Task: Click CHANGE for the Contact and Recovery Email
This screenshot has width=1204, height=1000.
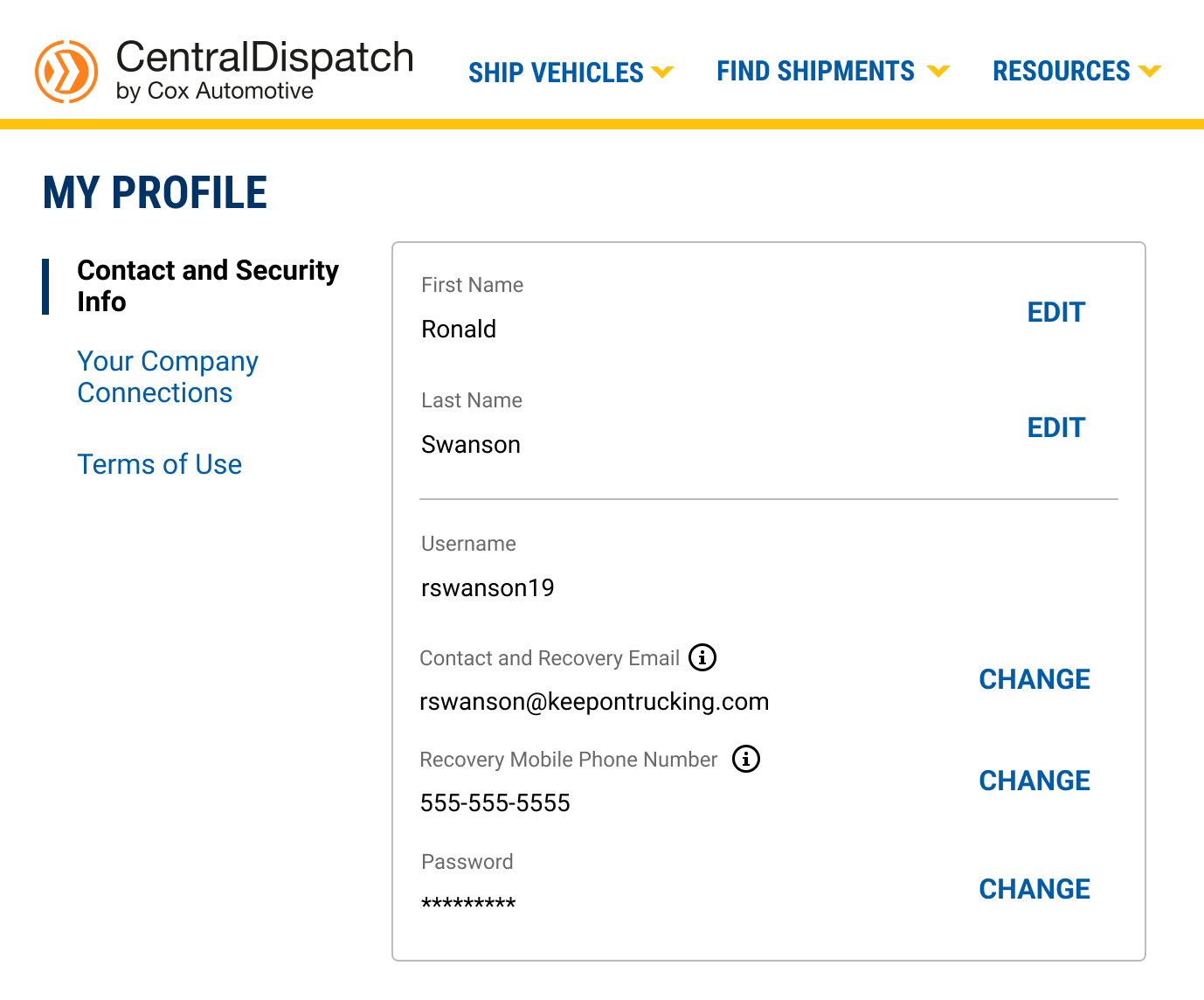Action: [x=1034, y=678]
